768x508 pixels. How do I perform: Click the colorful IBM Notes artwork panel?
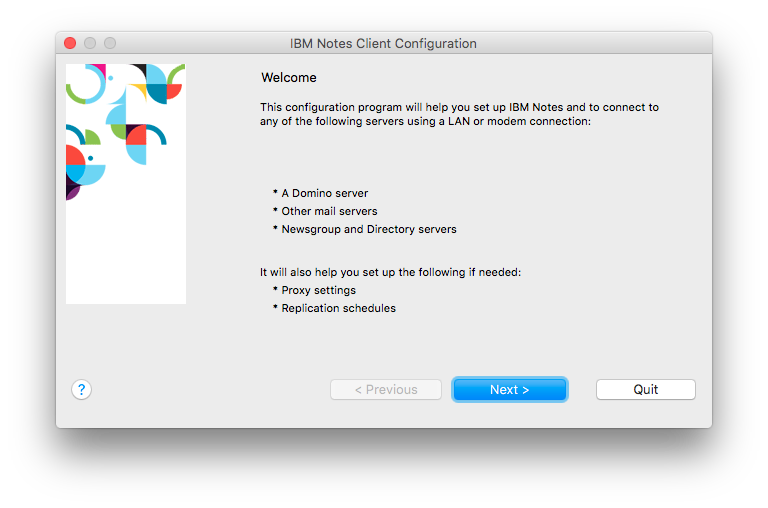126,184
